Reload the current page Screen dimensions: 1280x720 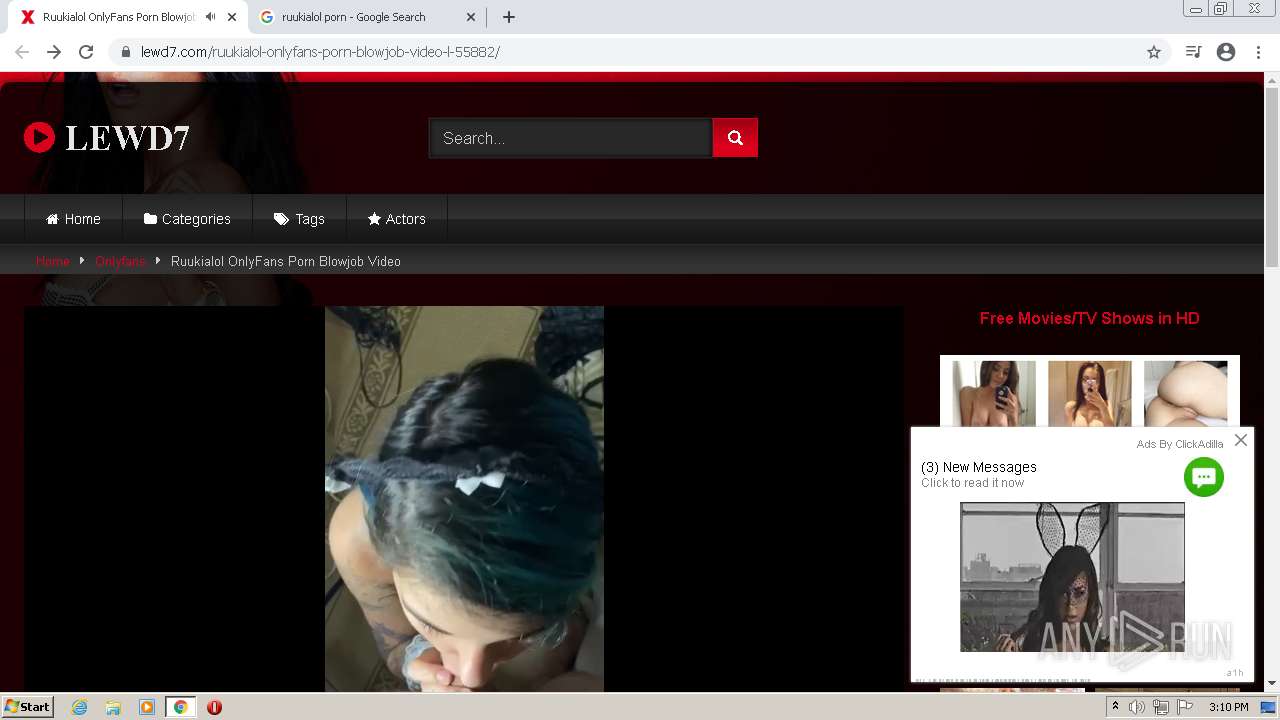86,52
